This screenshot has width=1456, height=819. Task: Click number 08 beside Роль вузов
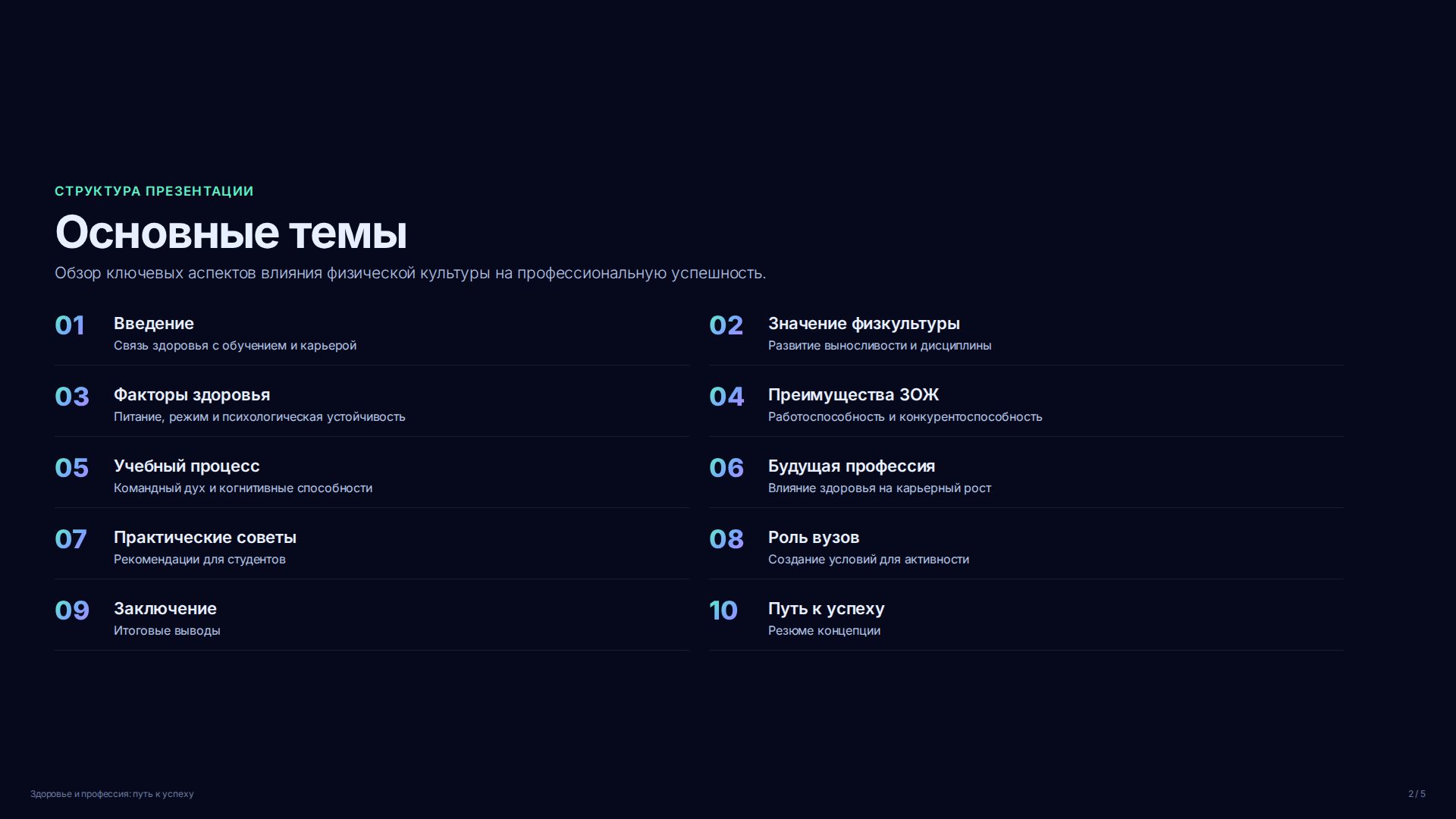click(x=726, y=539)
